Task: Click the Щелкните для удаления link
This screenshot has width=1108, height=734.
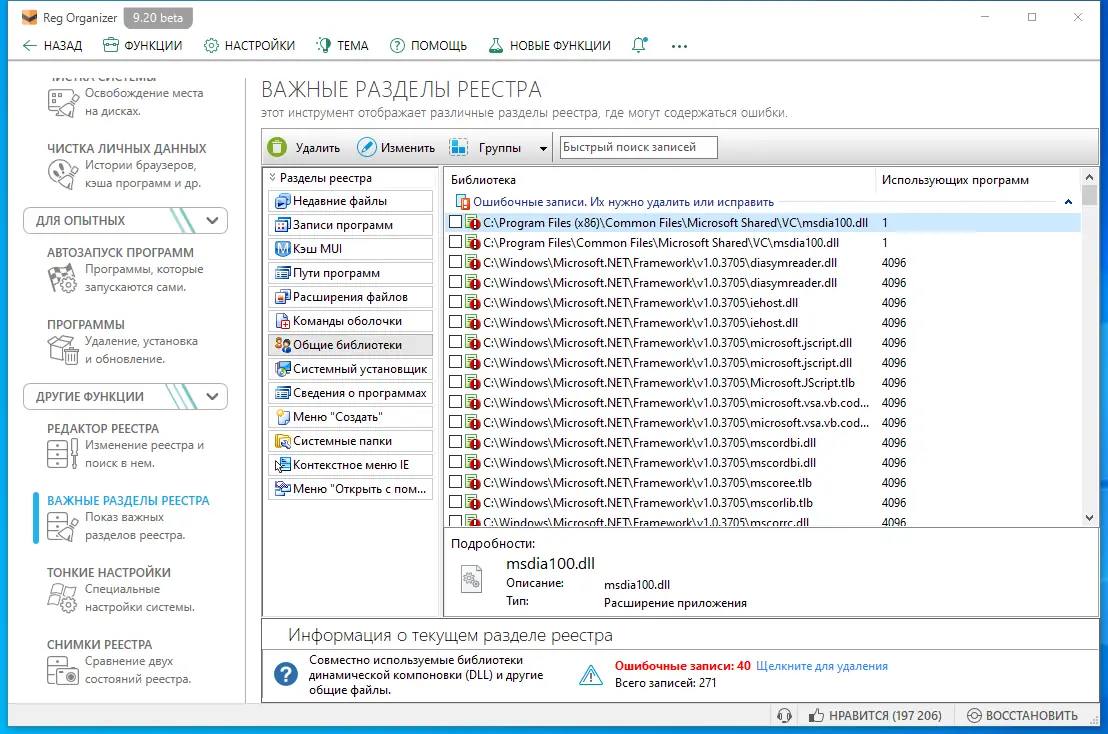Action: click(x=822, y=666)
